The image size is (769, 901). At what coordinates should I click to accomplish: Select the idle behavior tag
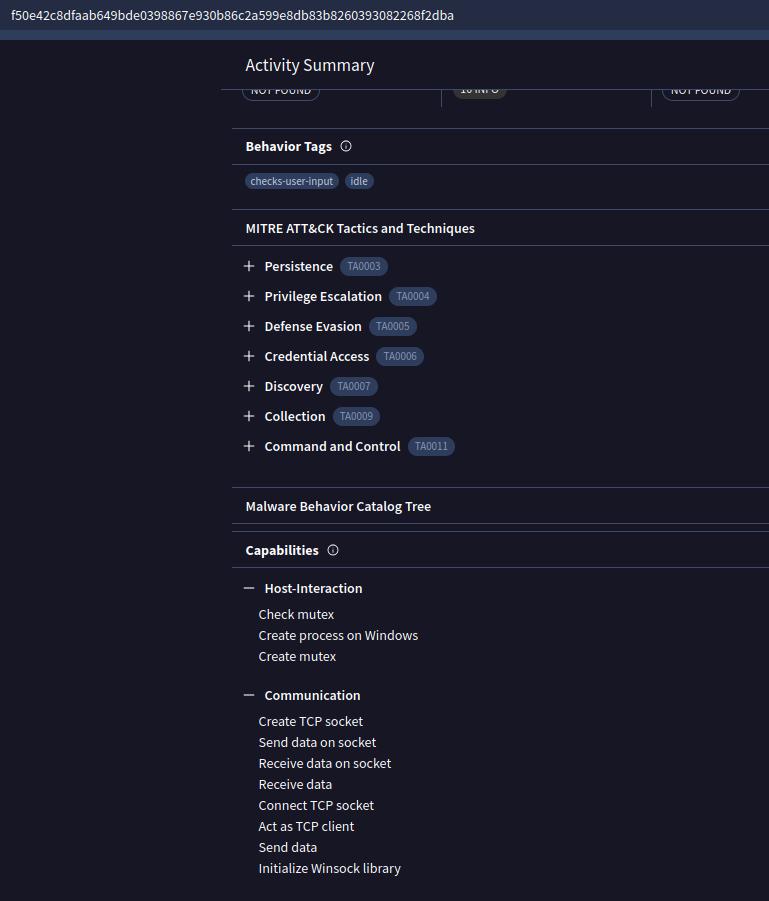tap(359, 181)
